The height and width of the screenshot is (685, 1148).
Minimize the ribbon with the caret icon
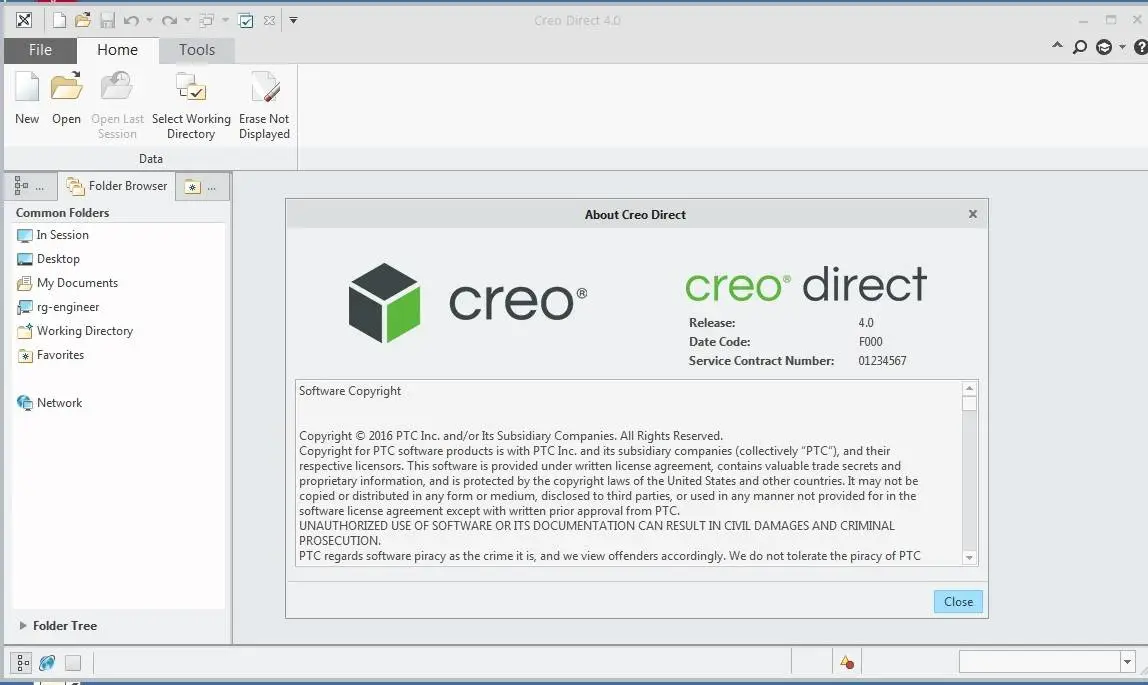[x=1057, y=46]
